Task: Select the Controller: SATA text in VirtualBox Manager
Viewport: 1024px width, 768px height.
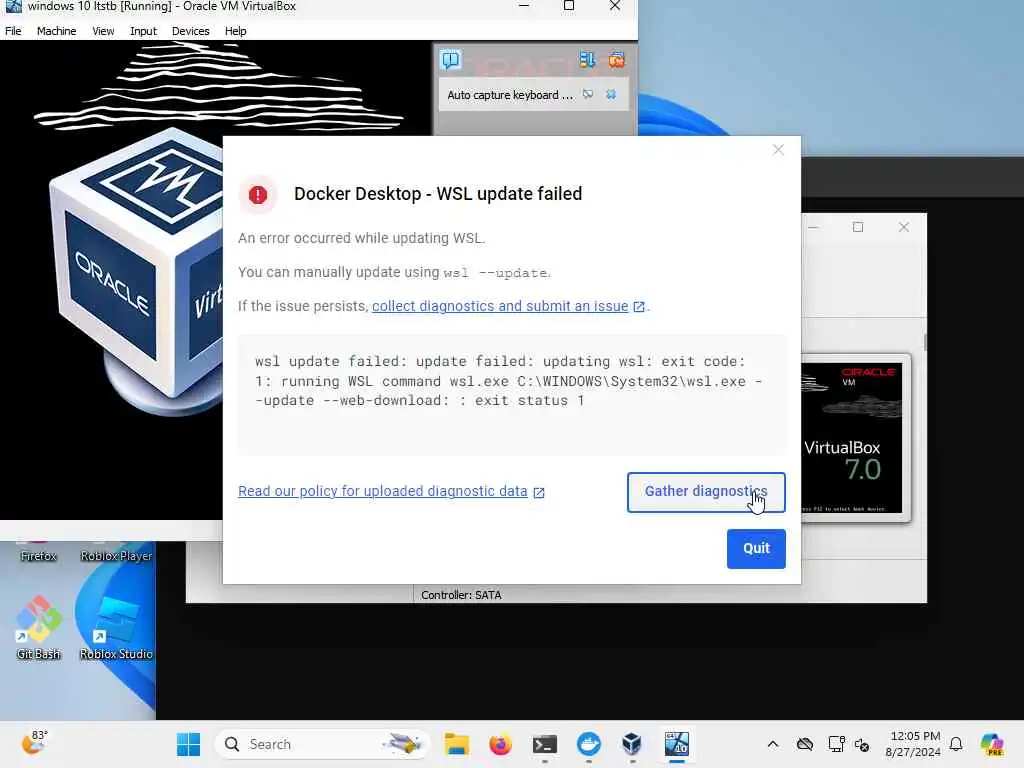Action: tap(461, 595)
